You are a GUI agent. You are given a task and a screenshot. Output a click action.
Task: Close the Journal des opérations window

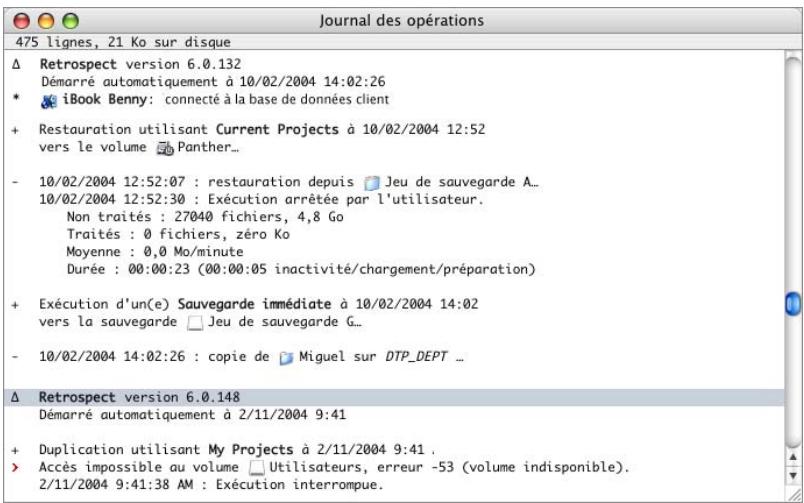tap(22, 21)
